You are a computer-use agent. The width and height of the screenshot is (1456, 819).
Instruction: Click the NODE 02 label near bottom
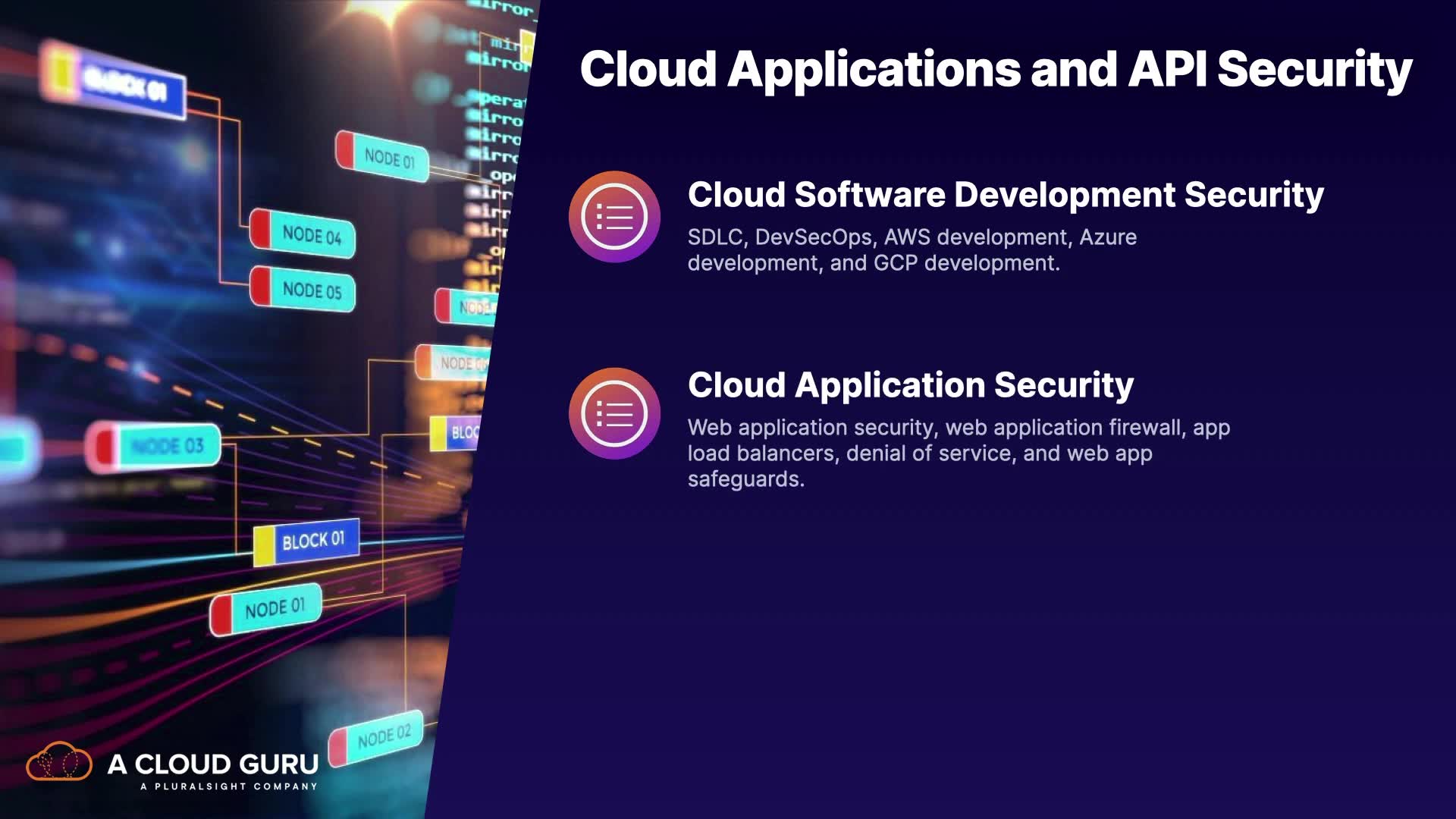384,736
